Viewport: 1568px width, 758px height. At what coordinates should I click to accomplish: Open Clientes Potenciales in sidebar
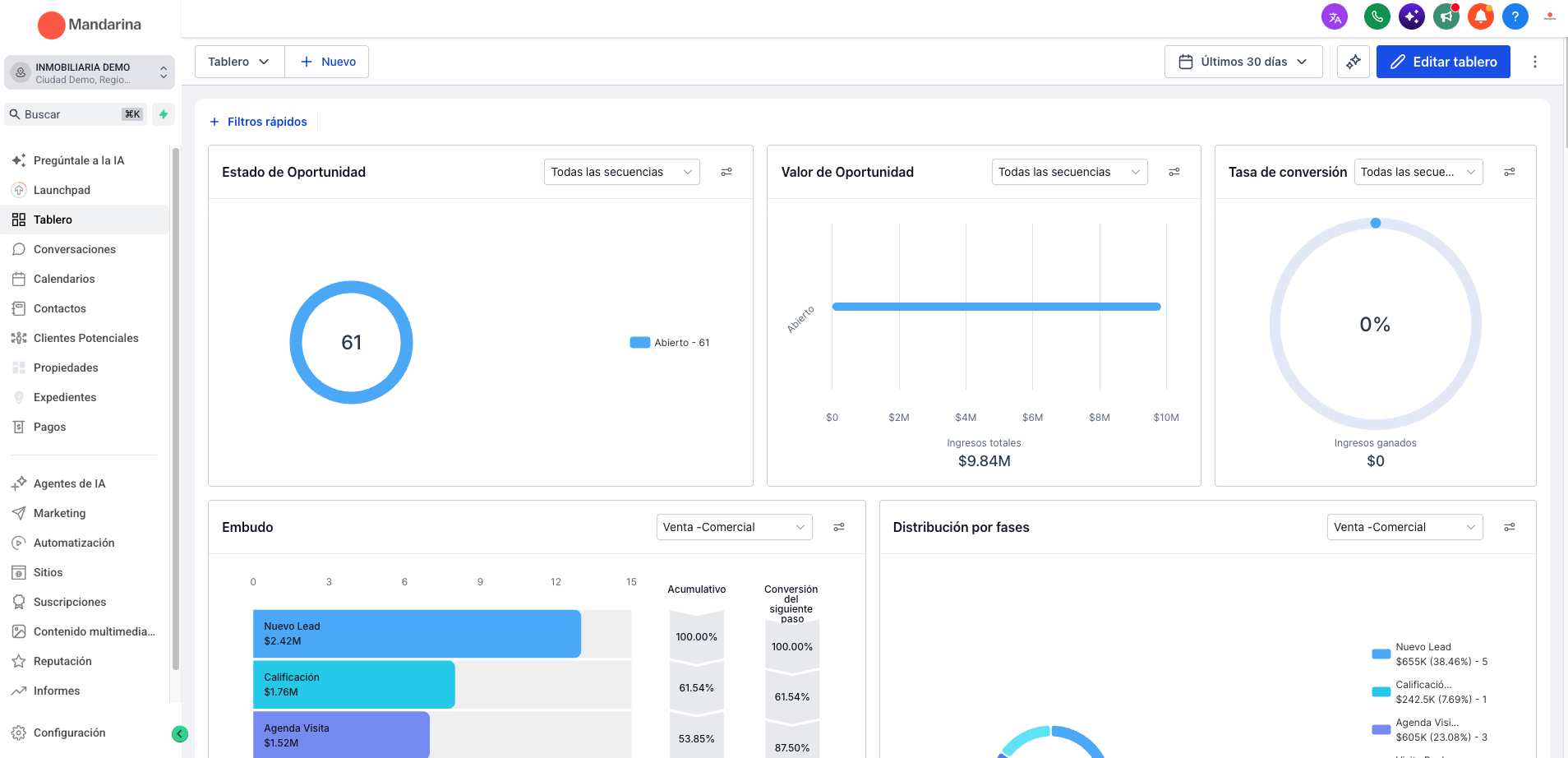(86, 338)
